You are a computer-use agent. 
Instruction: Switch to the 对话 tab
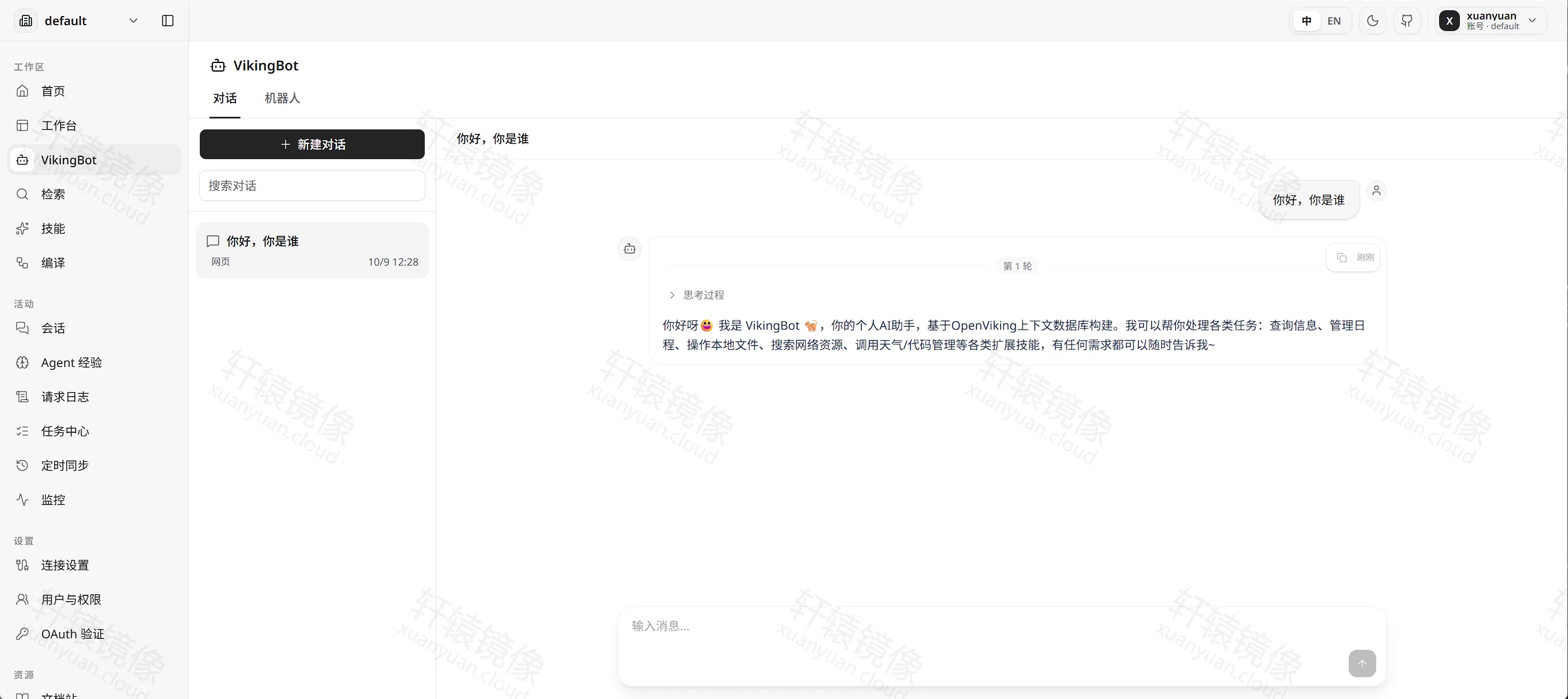click(224, 98)
